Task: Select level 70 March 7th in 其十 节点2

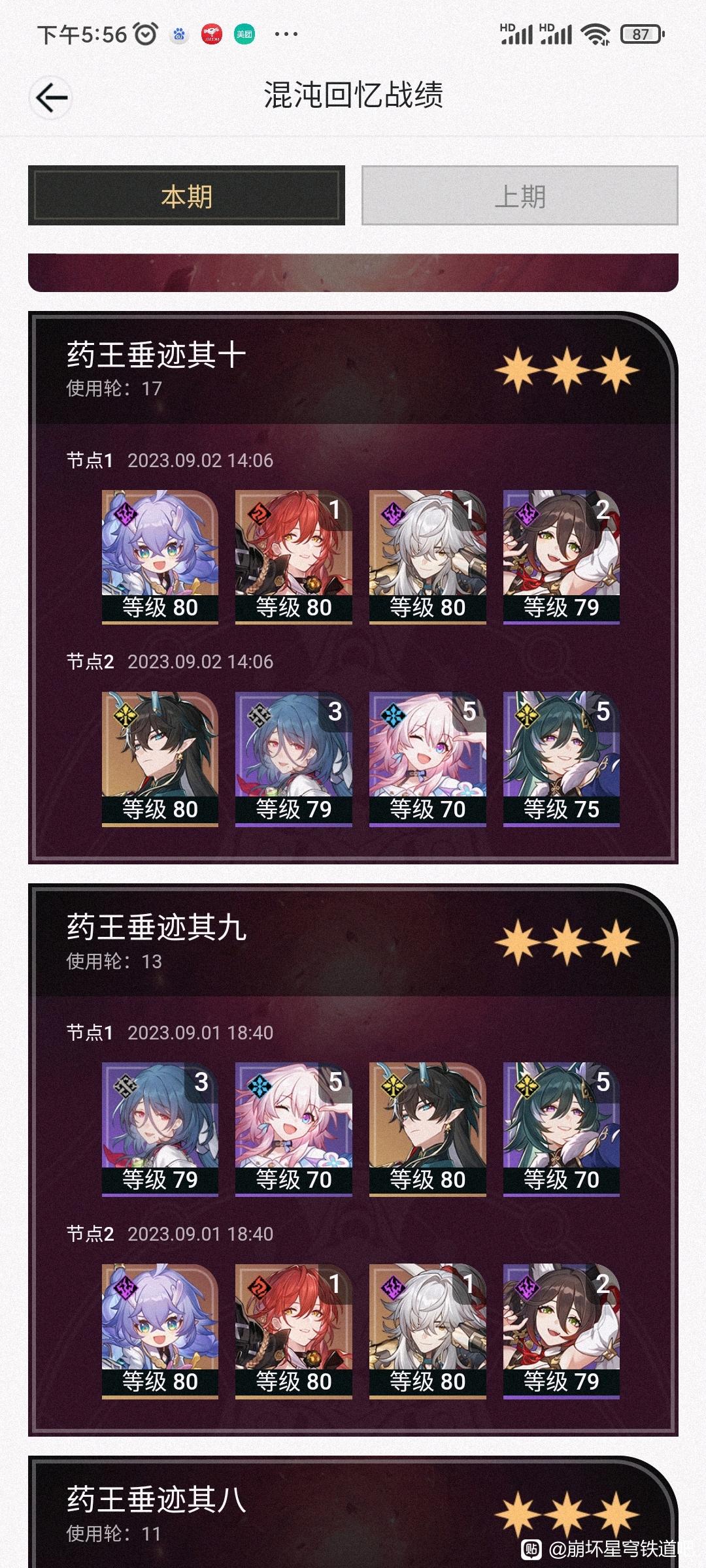Action: [x=428, y=759]
